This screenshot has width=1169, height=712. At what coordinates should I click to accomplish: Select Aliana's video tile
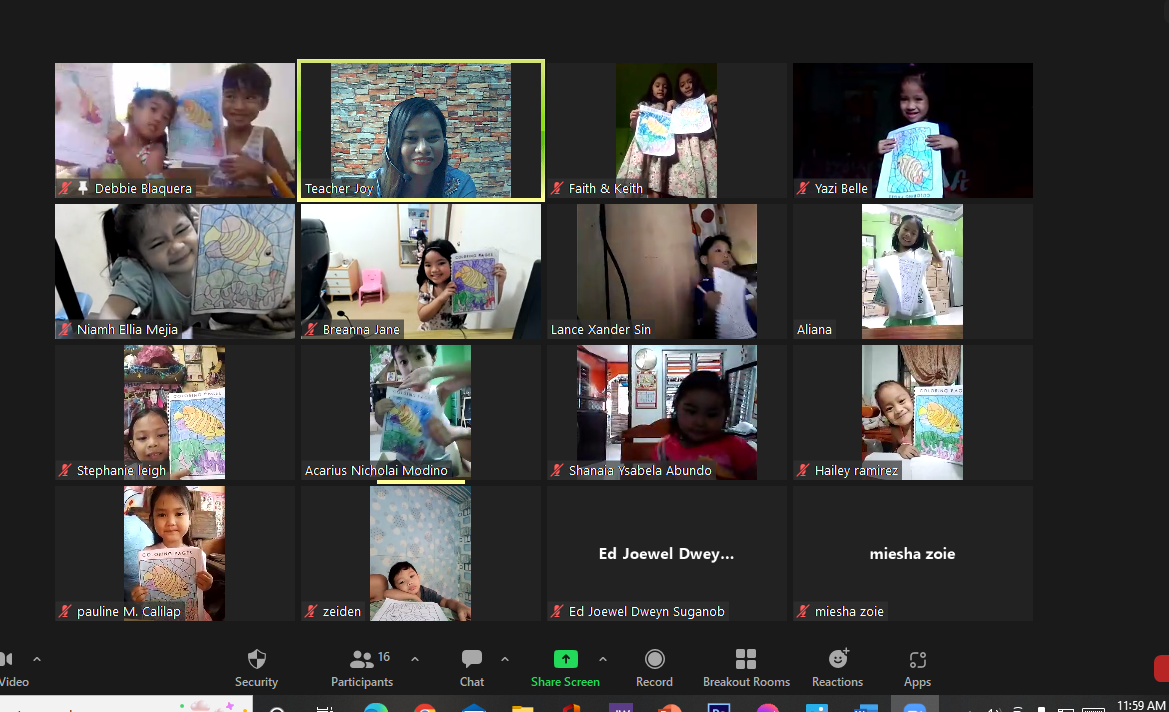tap(913, 271)
